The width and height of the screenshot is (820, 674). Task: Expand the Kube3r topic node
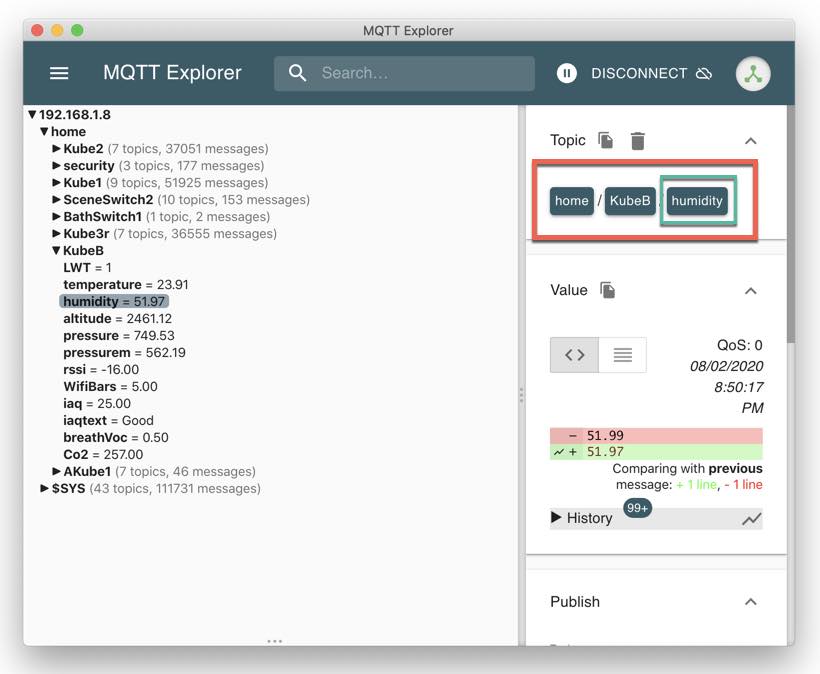(56, 234)
